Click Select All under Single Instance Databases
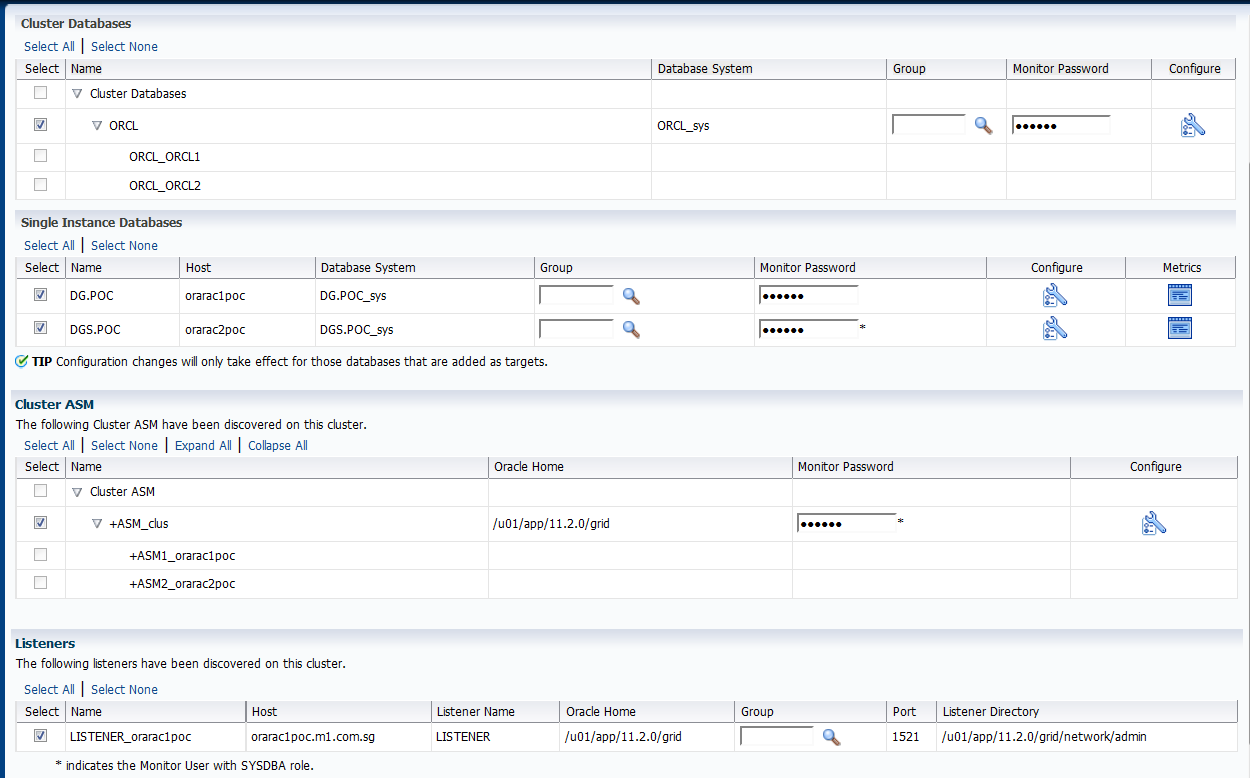1250x778 pixels. coord(49,246)
